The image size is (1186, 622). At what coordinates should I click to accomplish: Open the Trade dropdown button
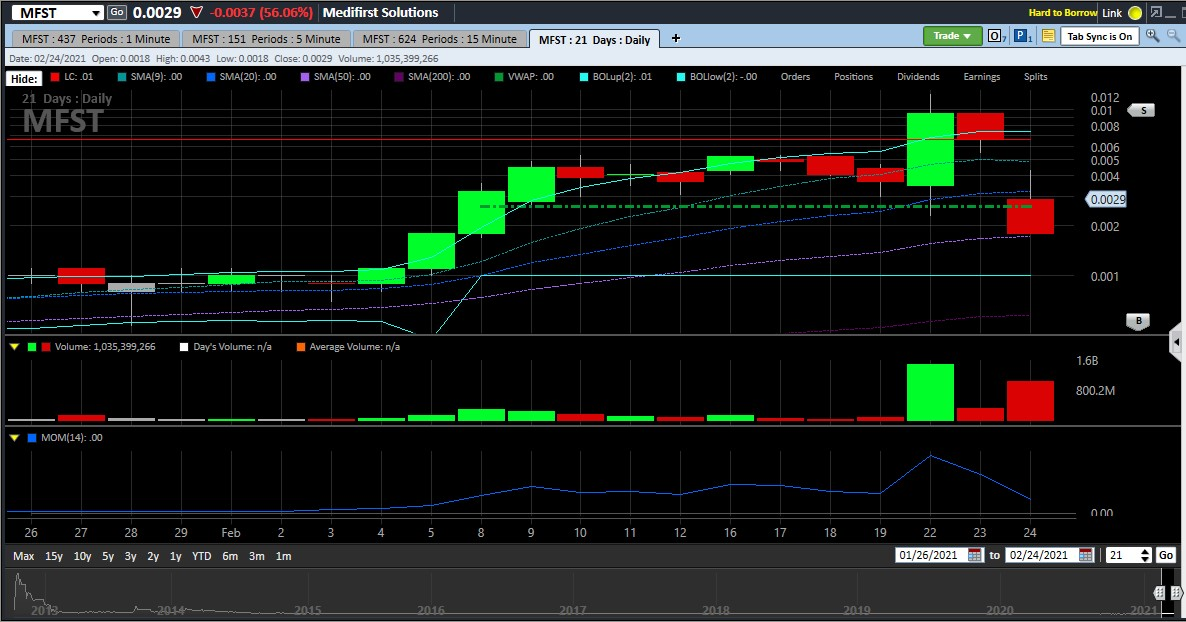[952, 36]
